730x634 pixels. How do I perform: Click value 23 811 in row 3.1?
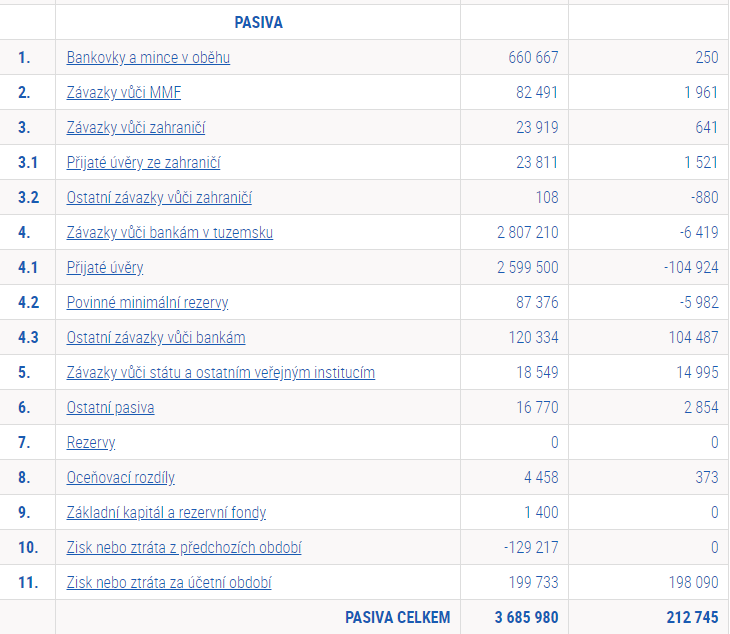pos(537,162)
